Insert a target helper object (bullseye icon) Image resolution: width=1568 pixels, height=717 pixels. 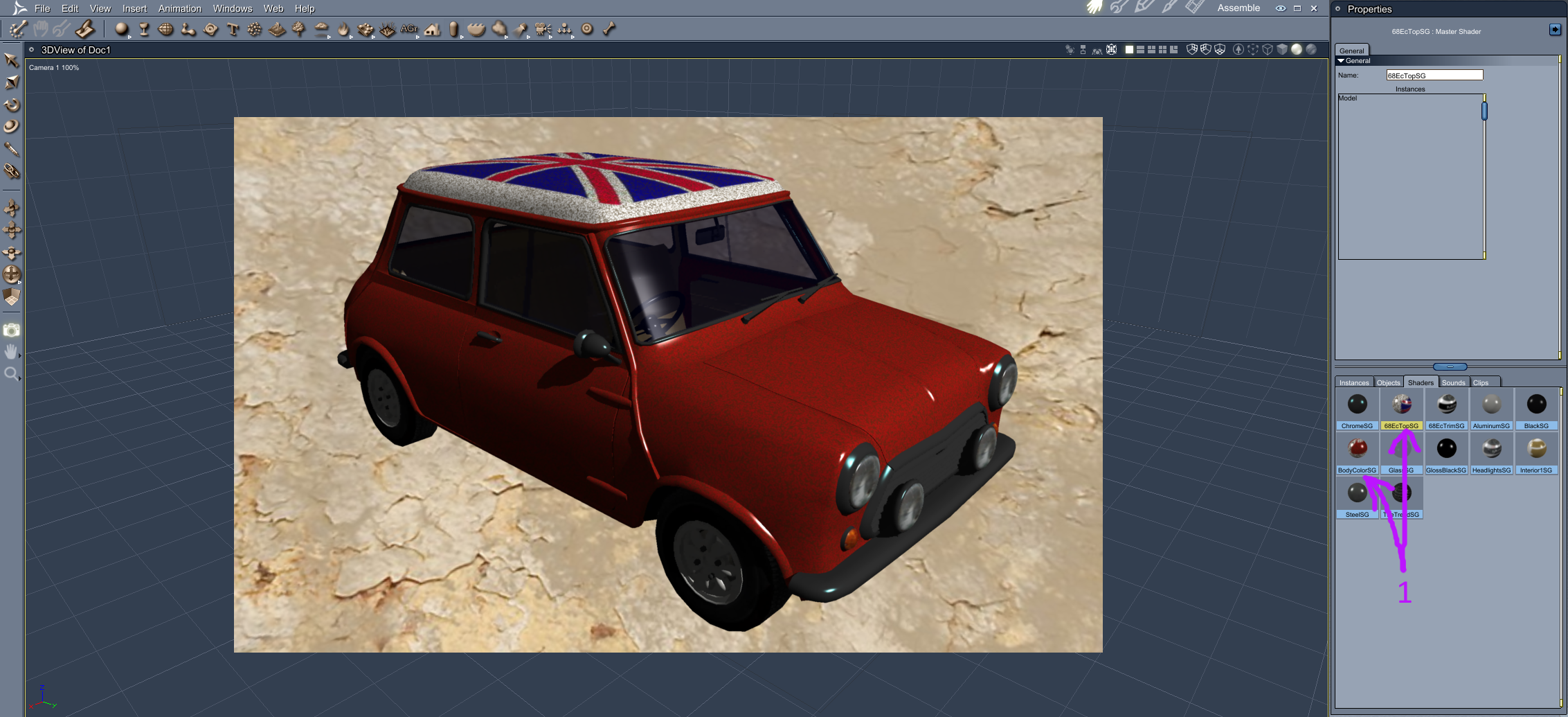click(x=587, y=29)
